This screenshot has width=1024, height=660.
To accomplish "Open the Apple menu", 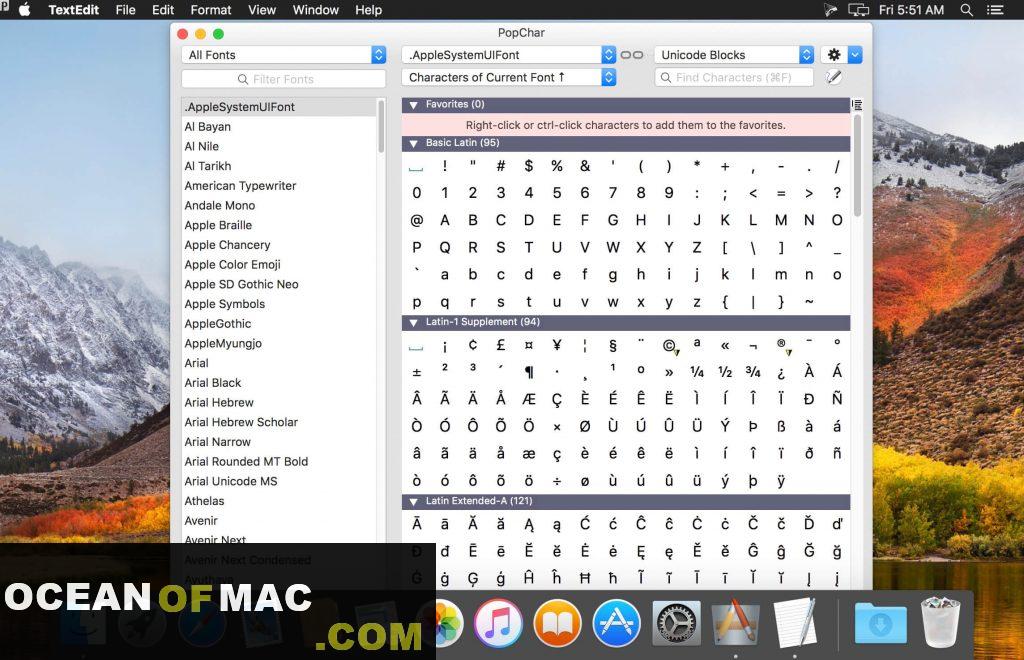I will pyautogui.click(x=25, y=10).
